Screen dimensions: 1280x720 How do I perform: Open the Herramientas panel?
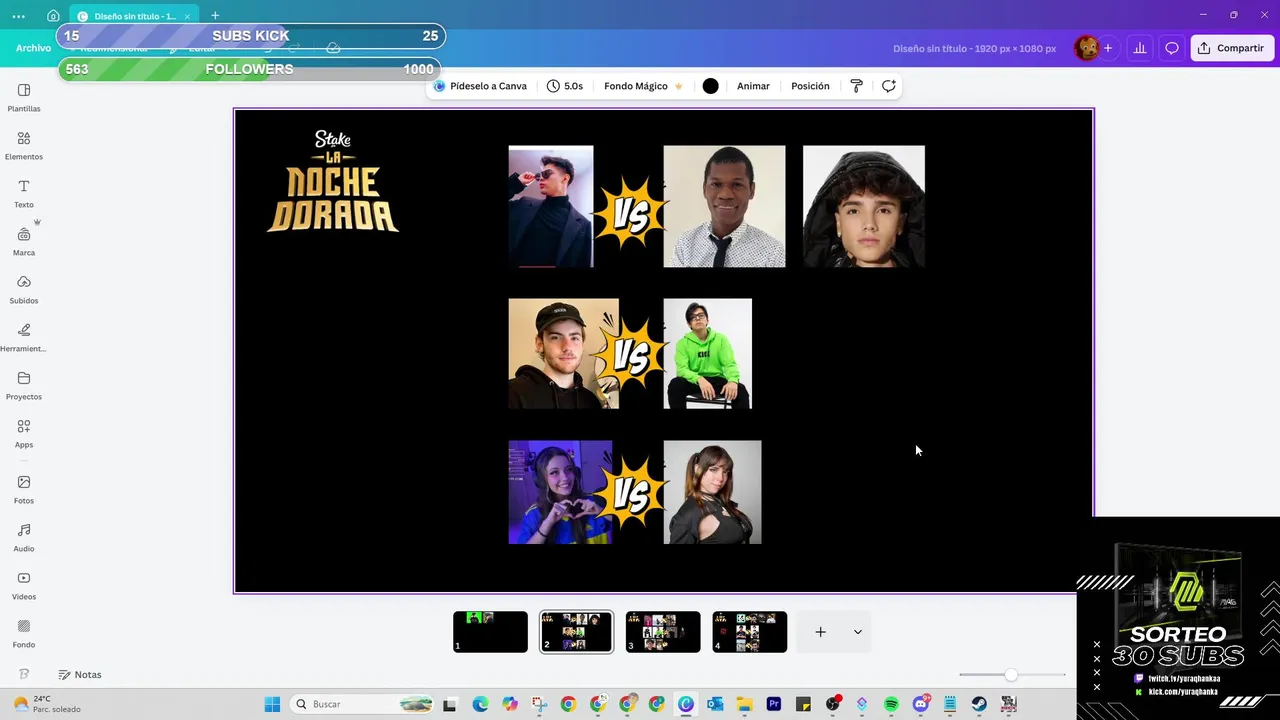tap(24, 338)
